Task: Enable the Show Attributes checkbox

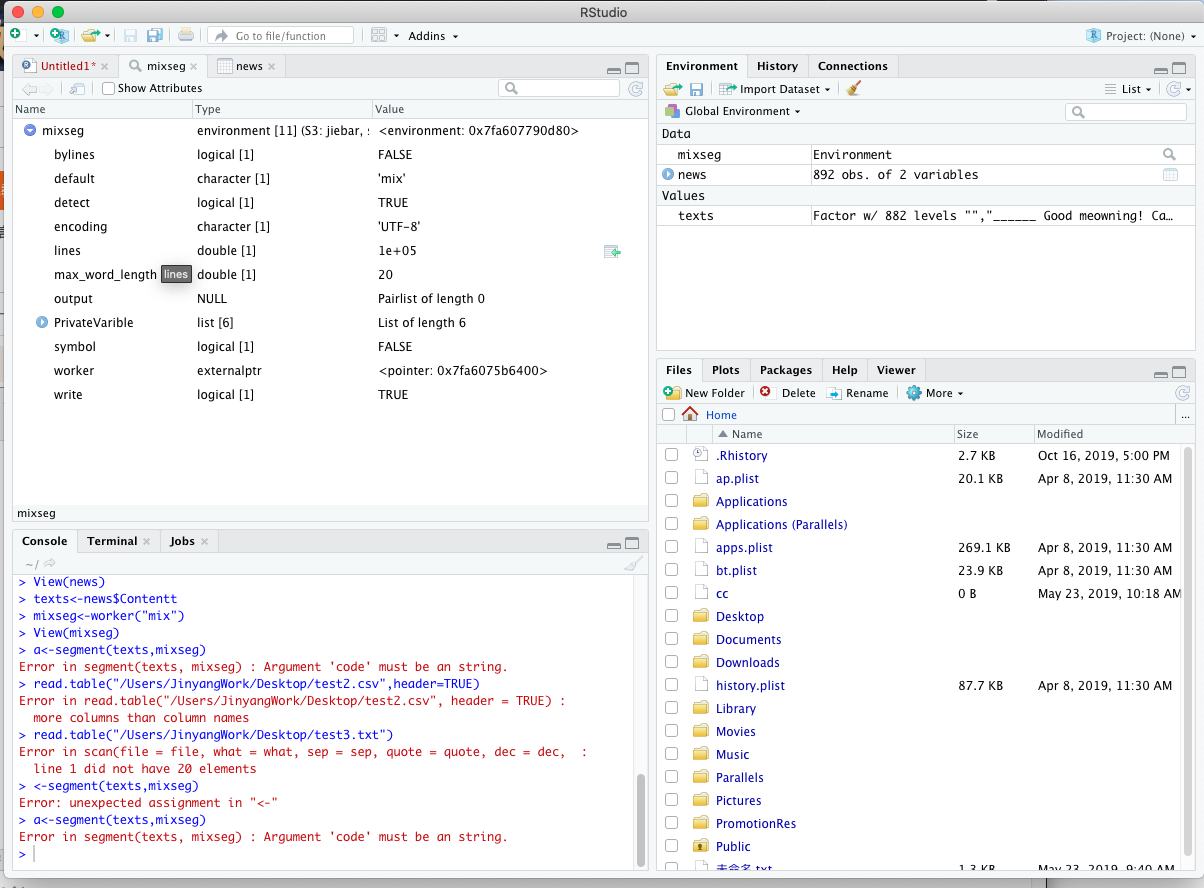Action: point(109,88)
